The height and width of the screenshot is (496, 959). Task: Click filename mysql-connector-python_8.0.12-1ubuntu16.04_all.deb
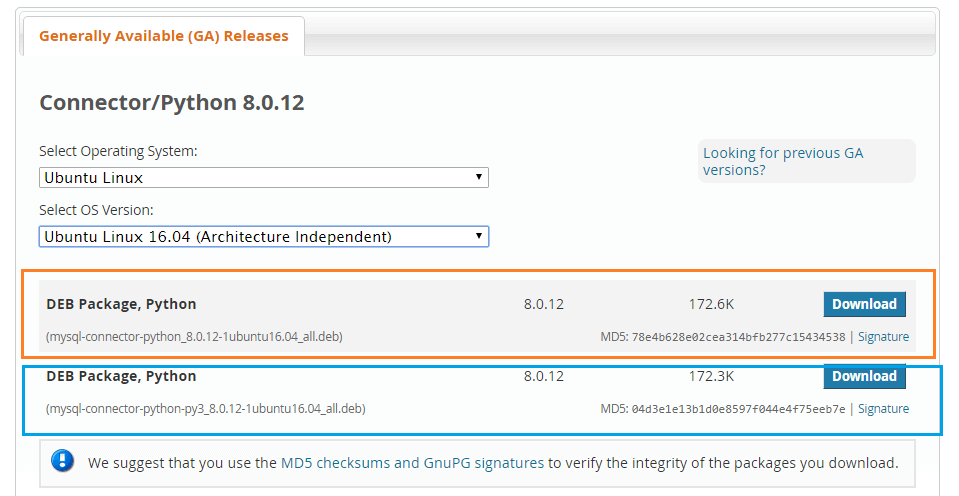click(194, 336)
